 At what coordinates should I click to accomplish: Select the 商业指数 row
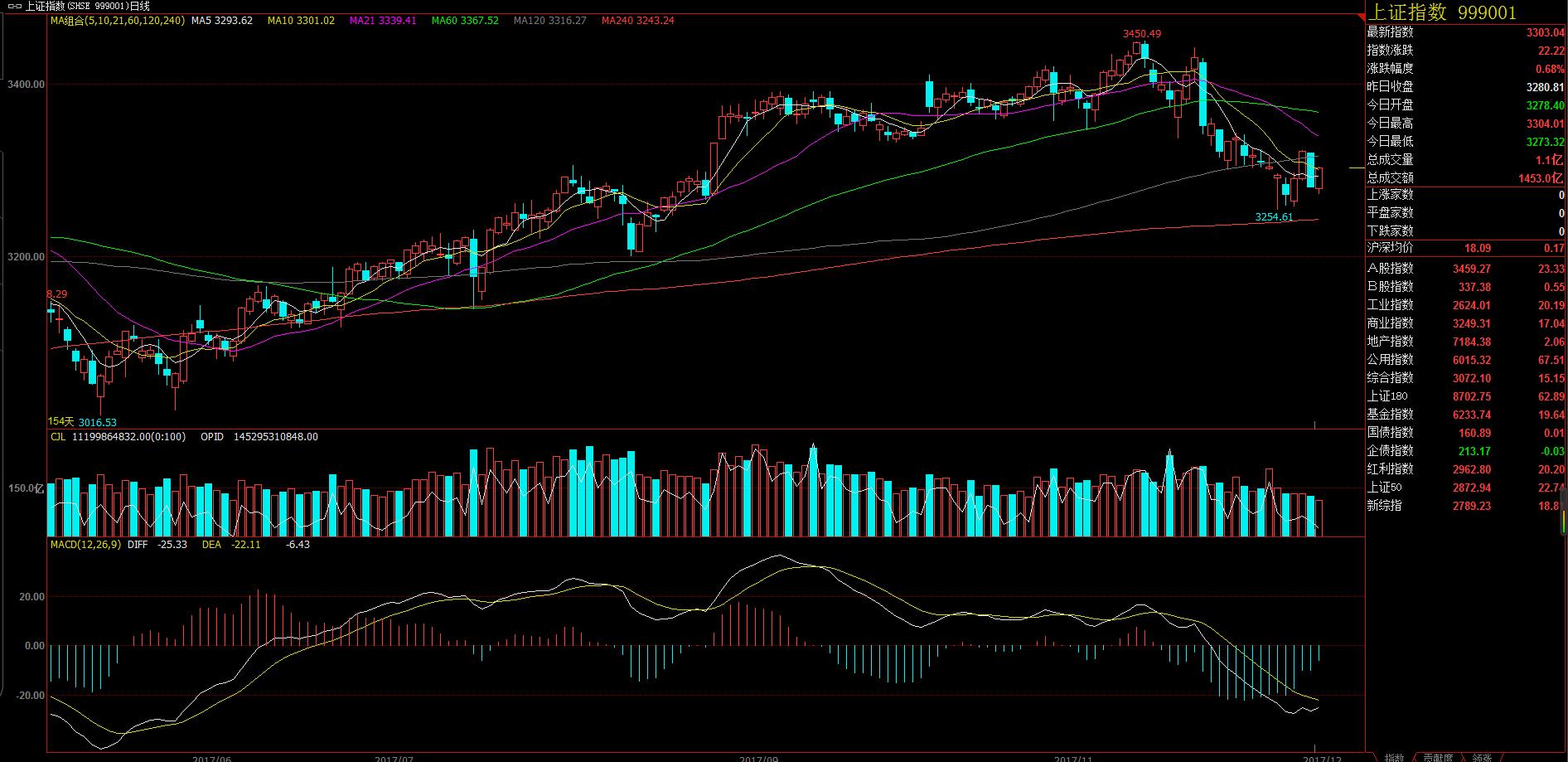click(1465, 323)
